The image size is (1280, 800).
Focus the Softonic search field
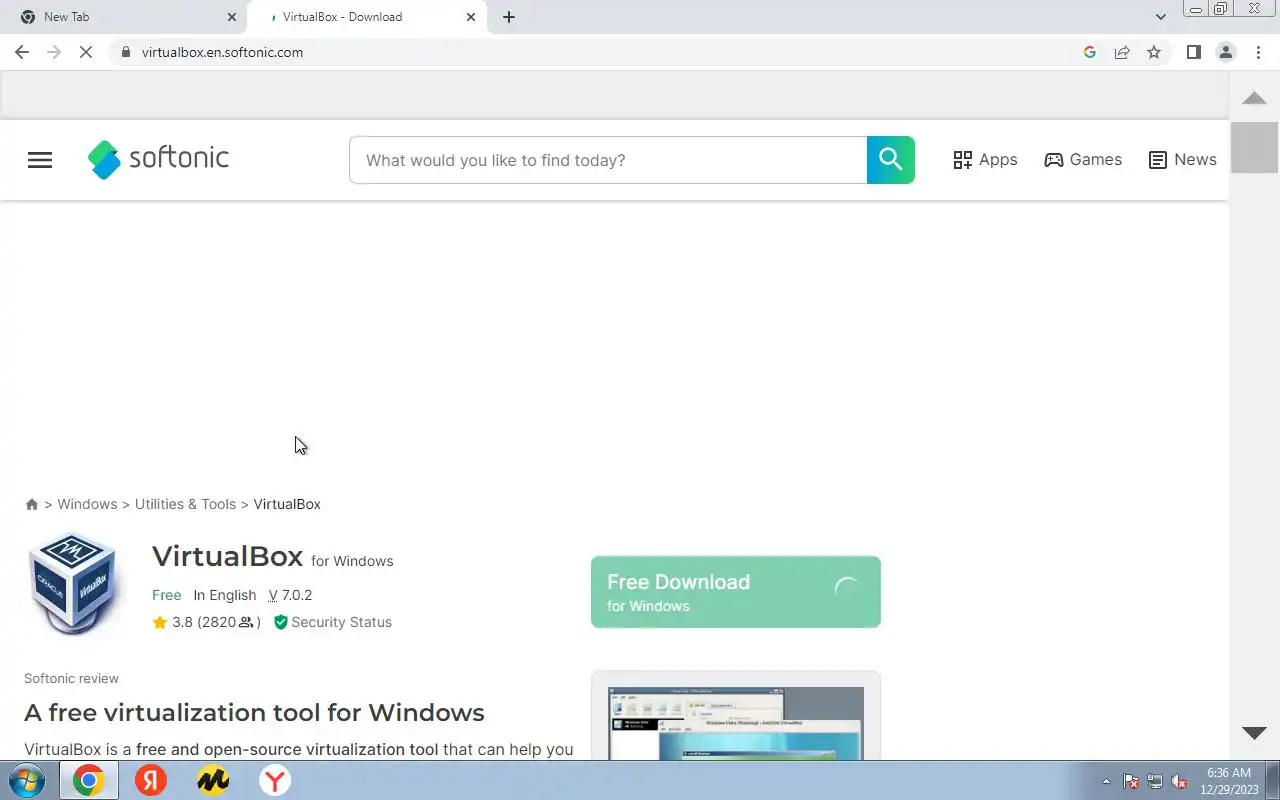[x=608, y=160]
